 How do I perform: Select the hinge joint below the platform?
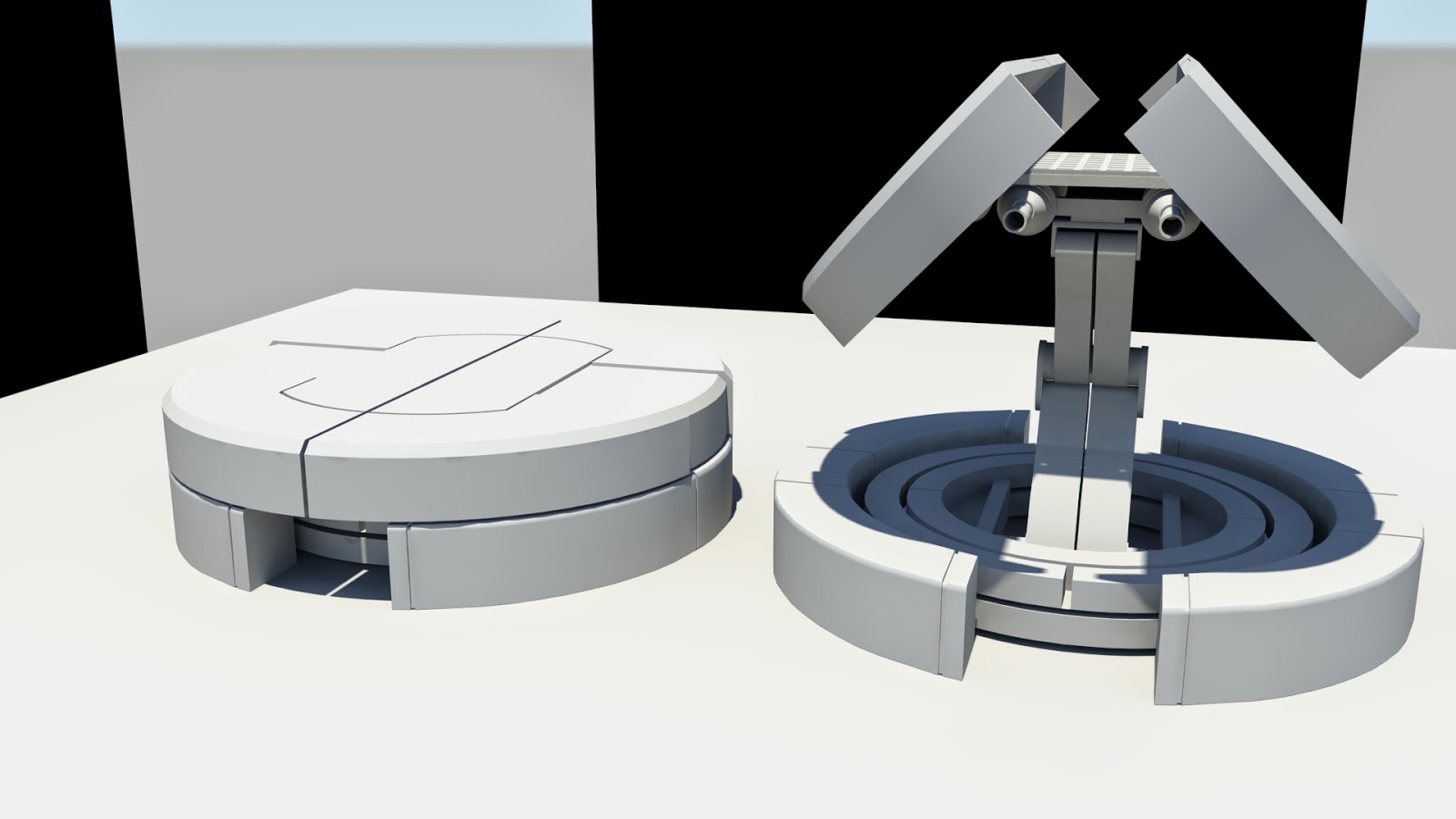tap(1092, 246)
